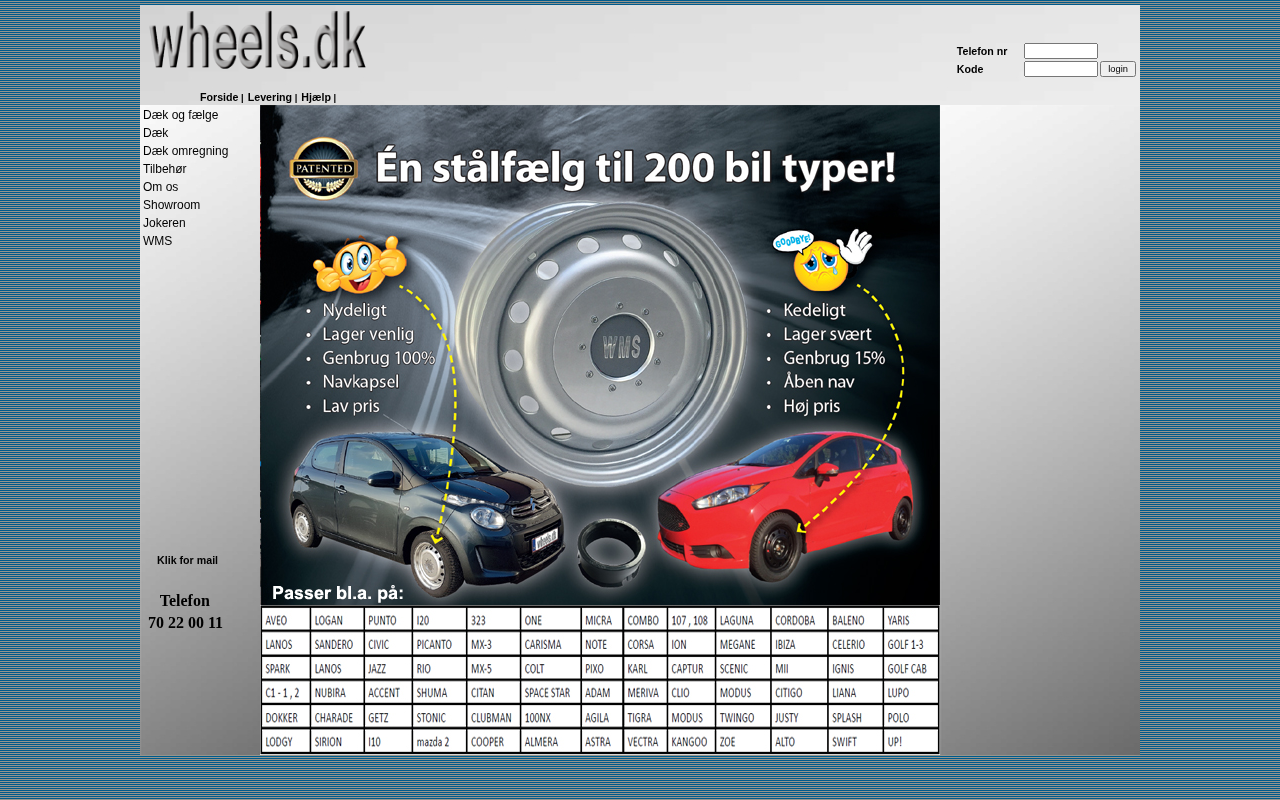Screen dimensions: 1280x800
Task: Open the Forside link
Action: [219, 97]
